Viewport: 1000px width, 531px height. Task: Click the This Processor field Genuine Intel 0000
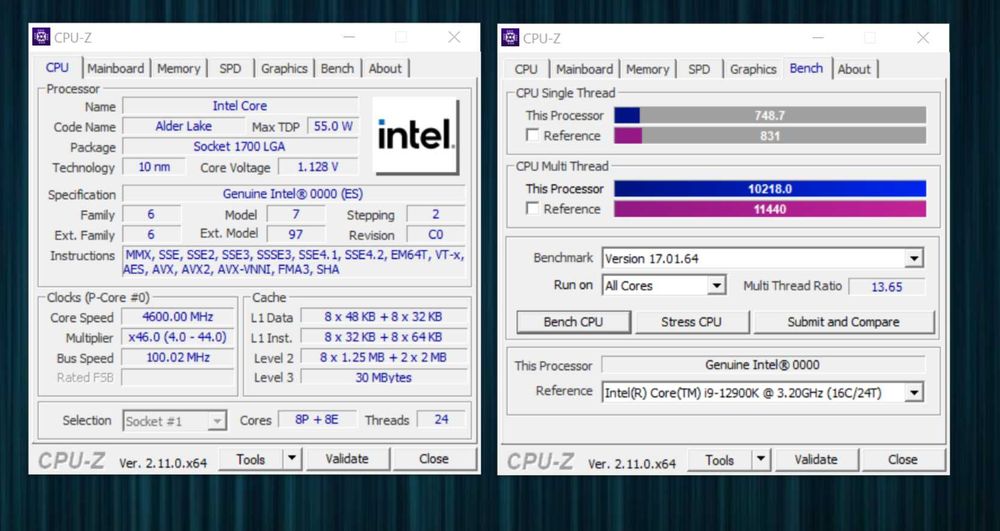pos(763,365)
